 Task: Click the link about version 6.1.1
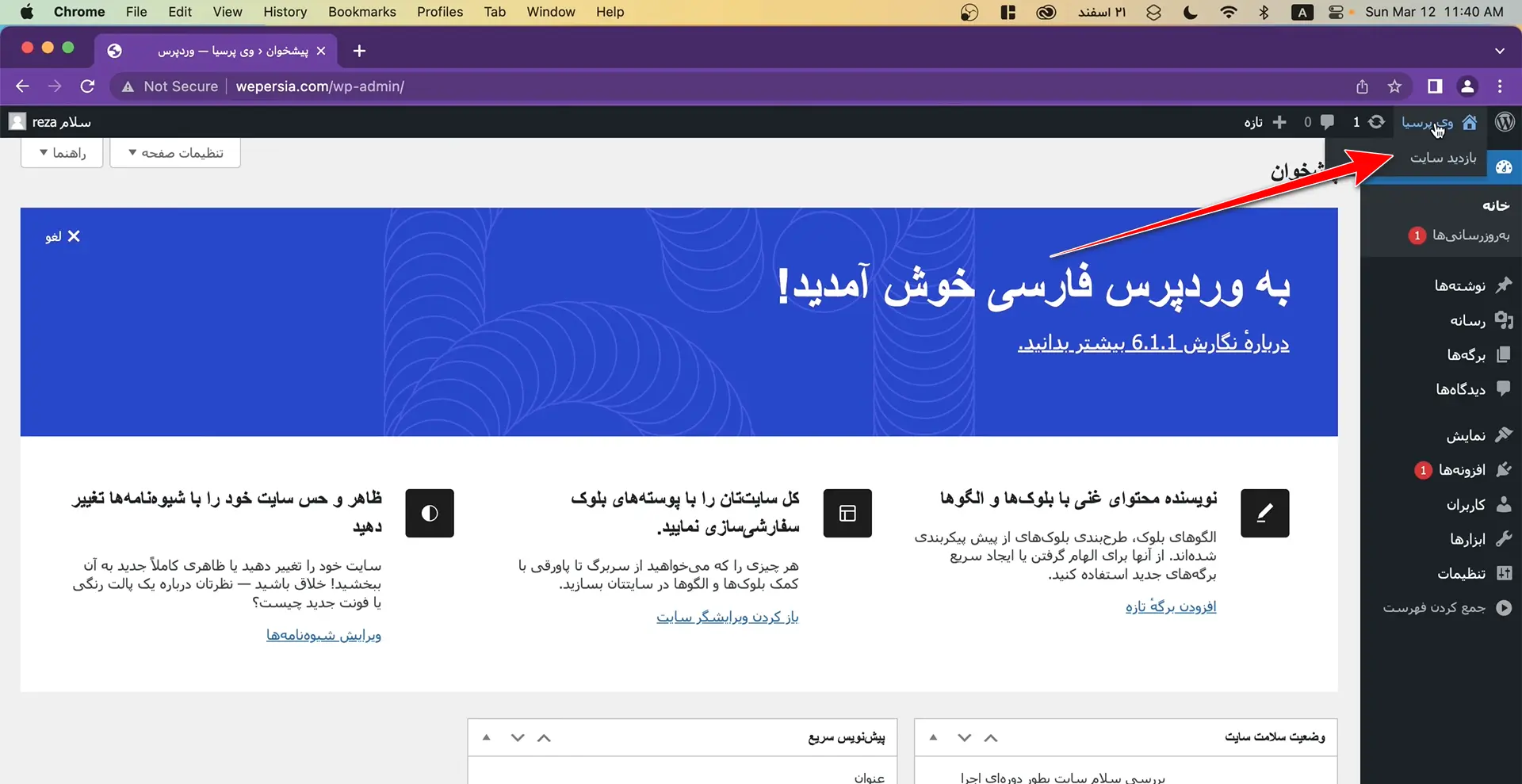point(1153,342)
